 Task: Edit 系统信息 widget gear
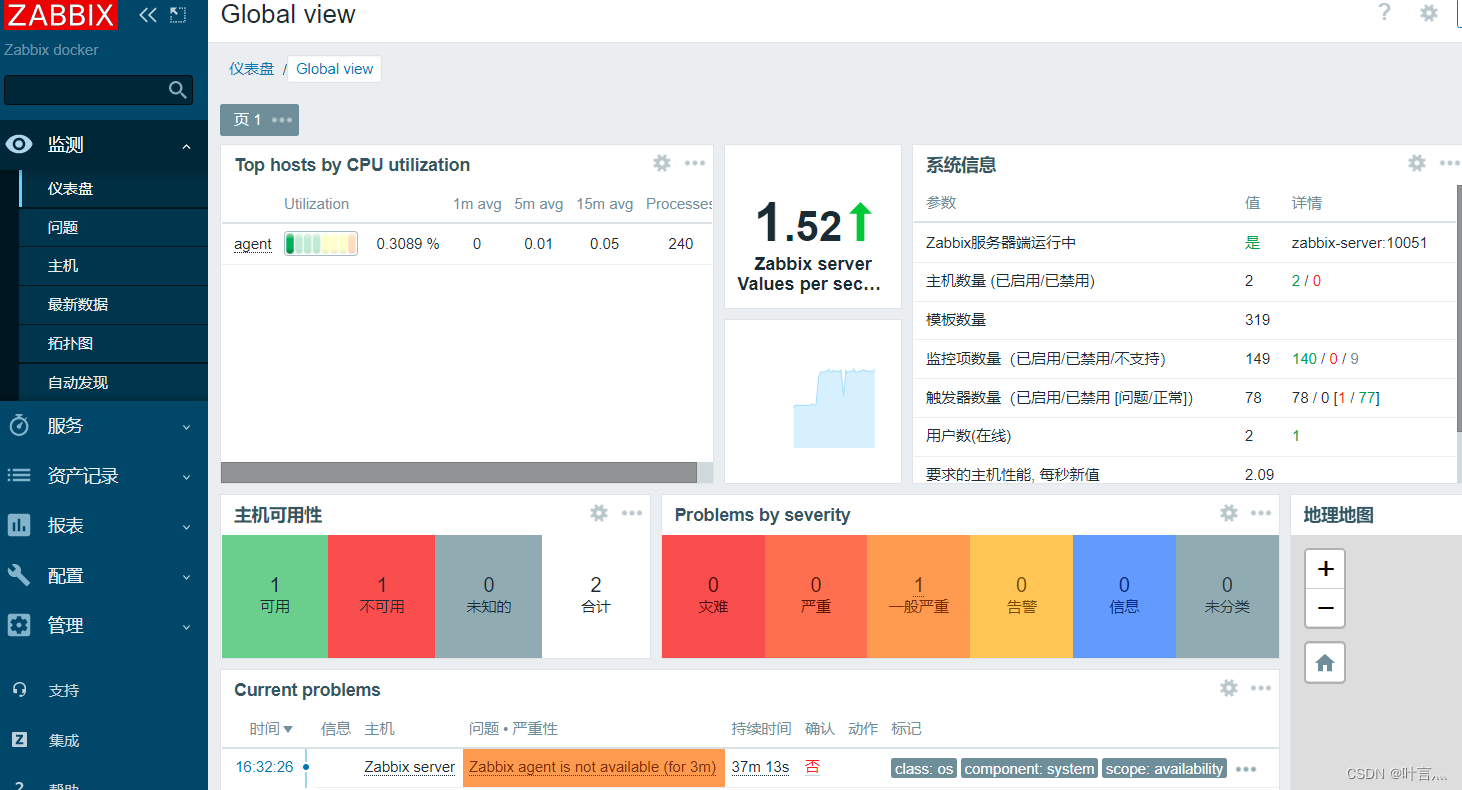[x=1417, y=163]
